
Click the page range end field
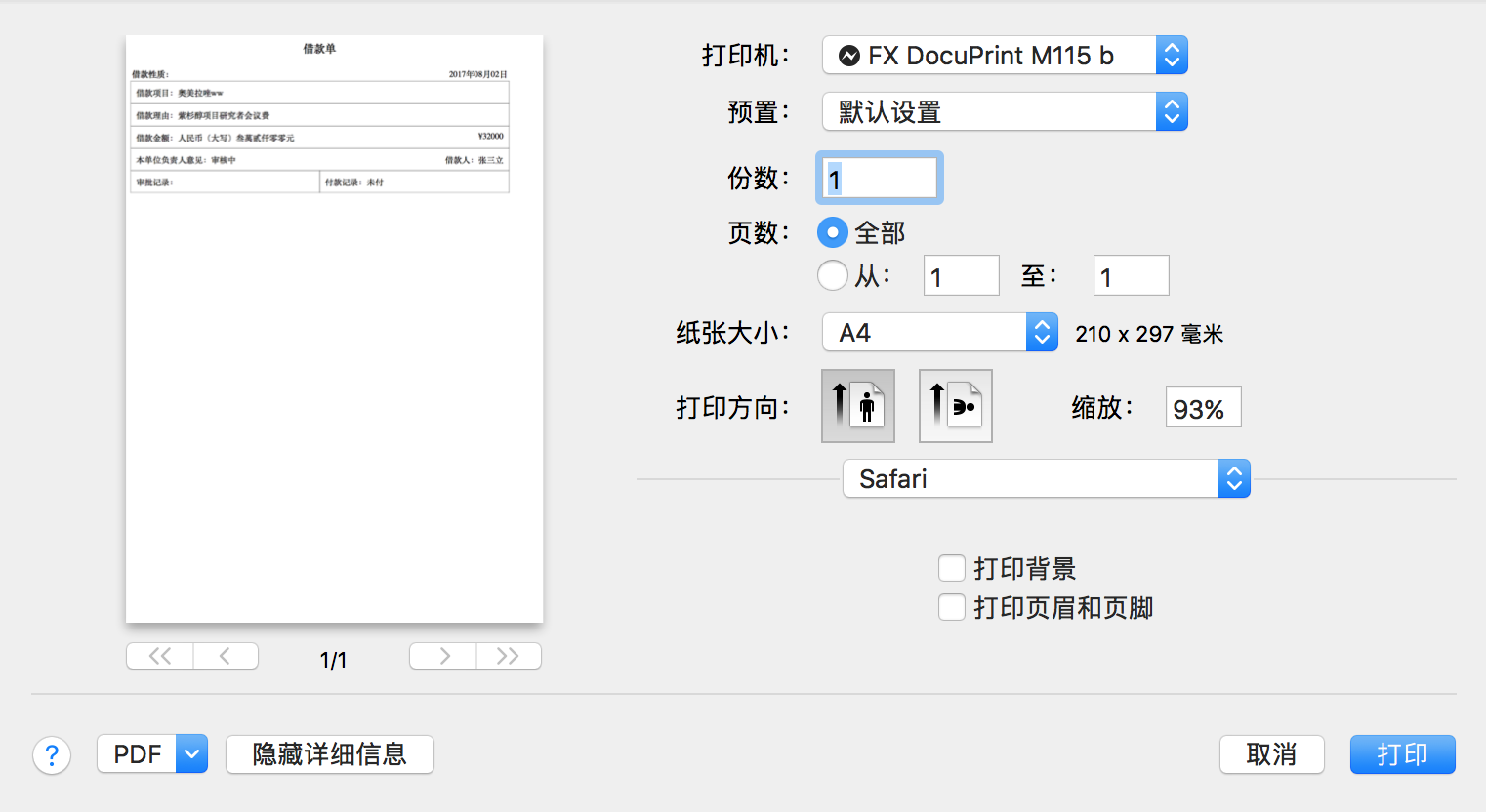click(1132, 275)
